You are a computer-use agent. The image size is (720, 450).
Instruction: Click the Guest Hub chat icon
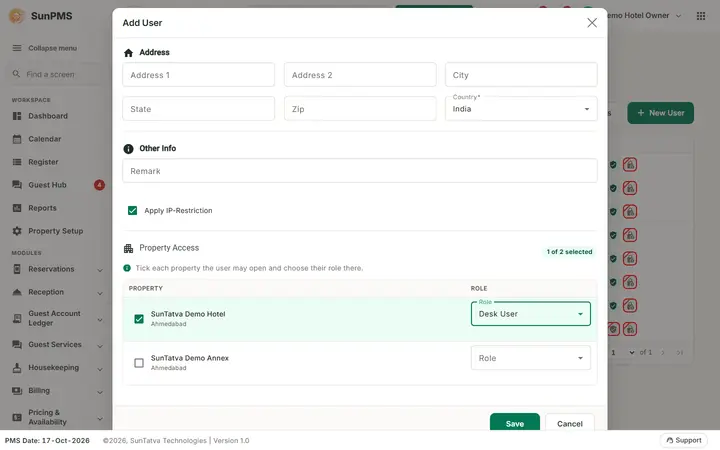click(x=17, y=185)
